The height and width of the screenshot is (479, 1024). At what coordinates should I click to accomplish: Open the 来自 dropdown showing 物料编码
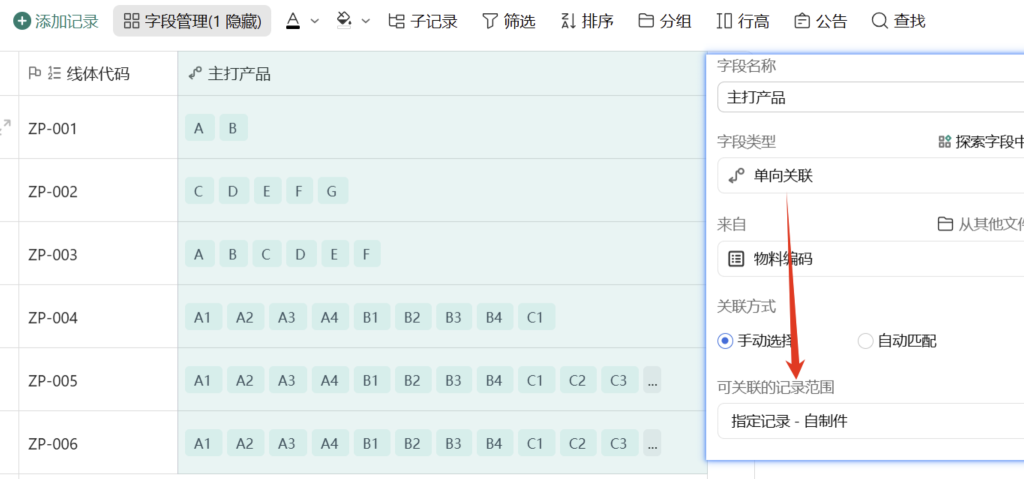(870, 259)
